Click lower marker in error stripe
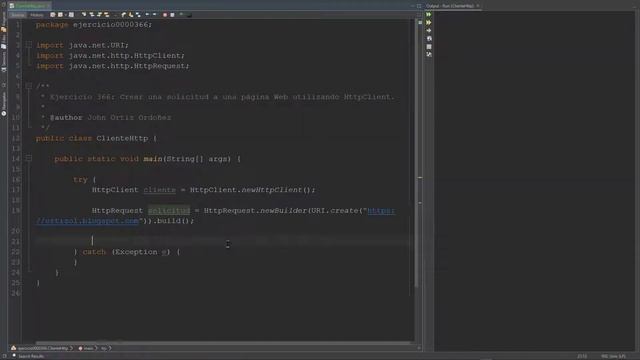 pos(420,203)
